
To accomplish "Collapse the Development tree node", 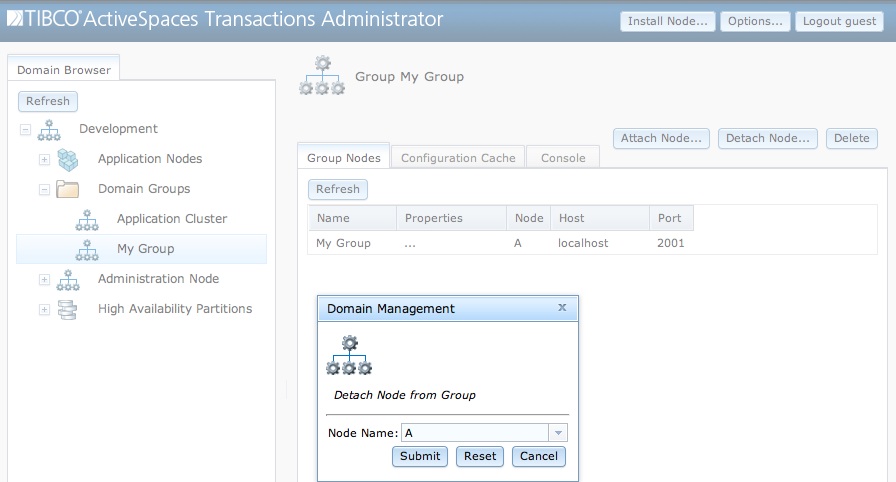I will 25,130.
